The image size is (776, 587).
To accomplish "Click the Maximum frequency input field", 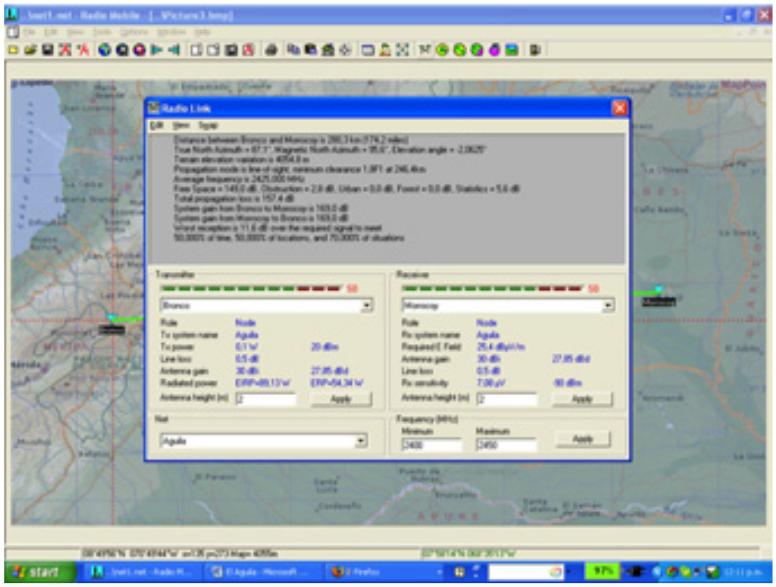I will tap(506, 445).
